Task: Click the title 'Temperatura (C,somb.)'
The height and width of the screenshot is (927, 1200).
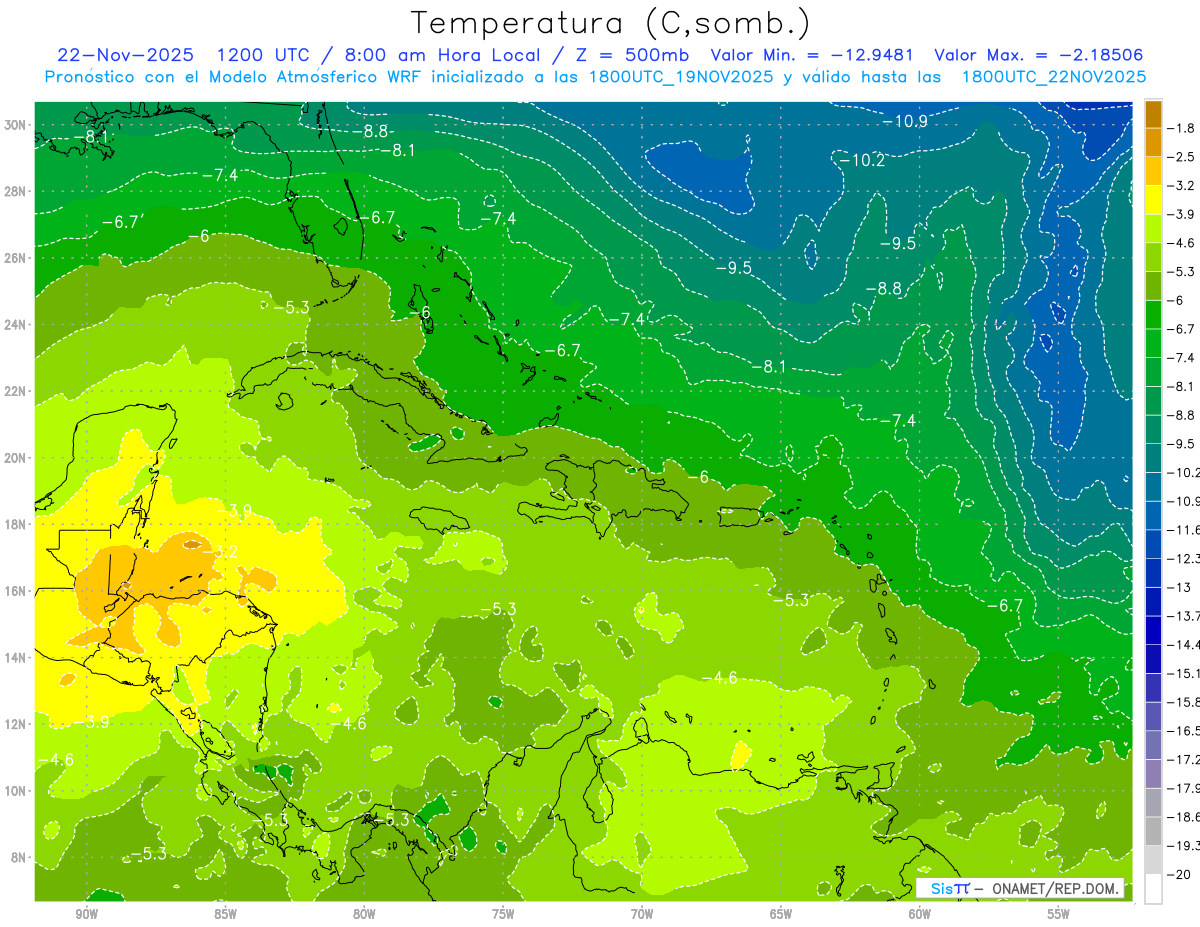Action: point(611,22)
